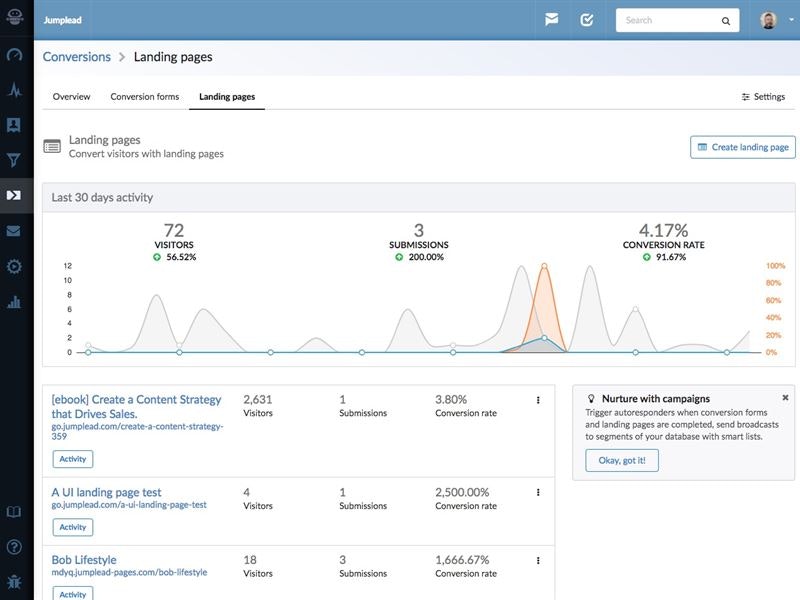Open messages using the envelope icon in header
Viewport: 800px width, 600px height.
pos(553,19)
